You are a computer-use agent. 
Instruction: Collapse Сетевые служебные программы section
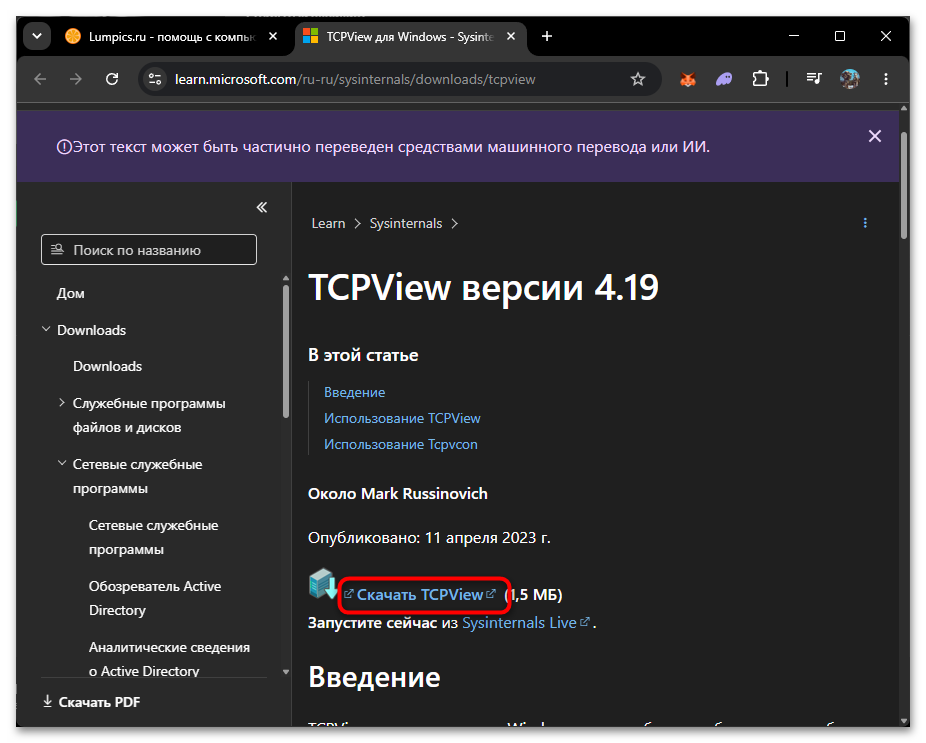[62, 464]
